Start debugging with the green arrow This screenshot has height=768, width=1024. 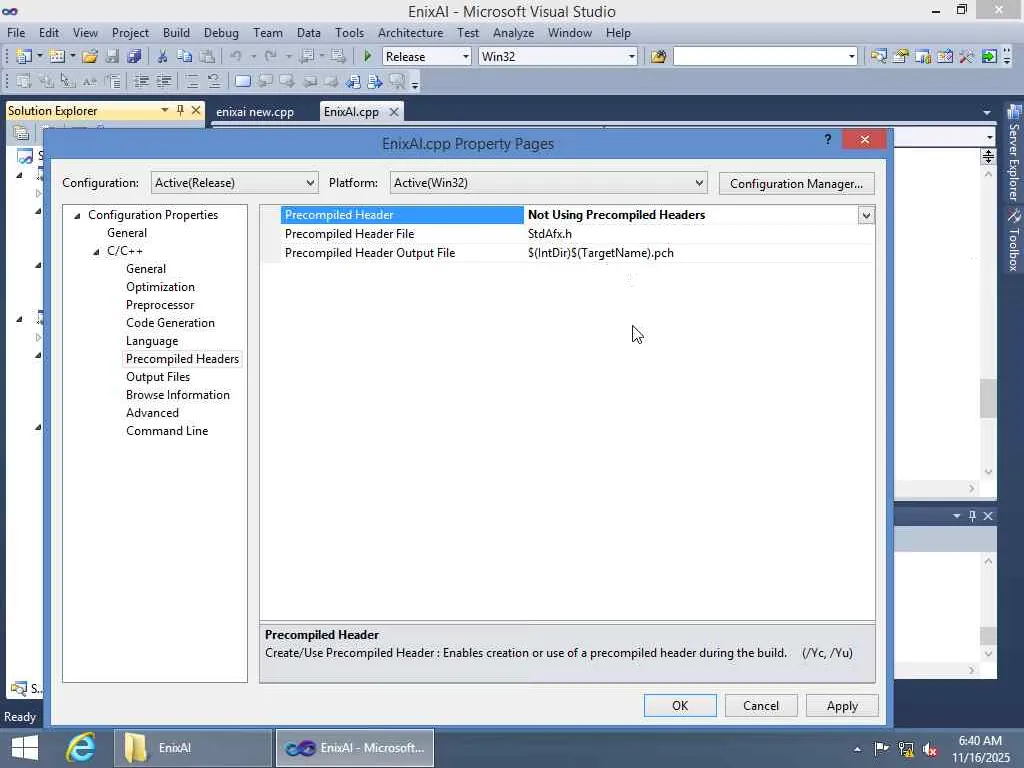coord(367,57)
